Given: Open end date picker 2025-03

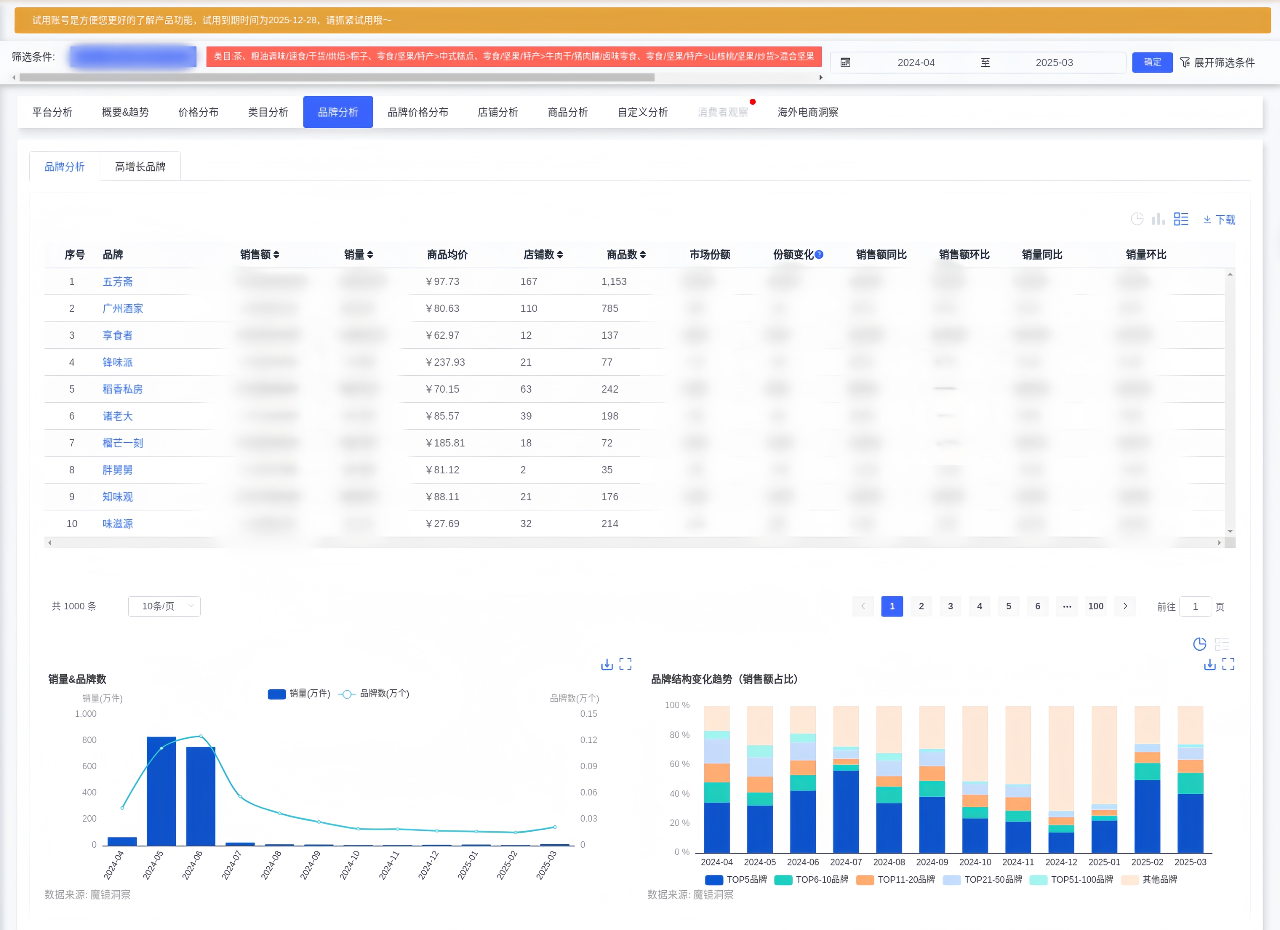Looking at the screenshot, I should [x=1054, y=62].
